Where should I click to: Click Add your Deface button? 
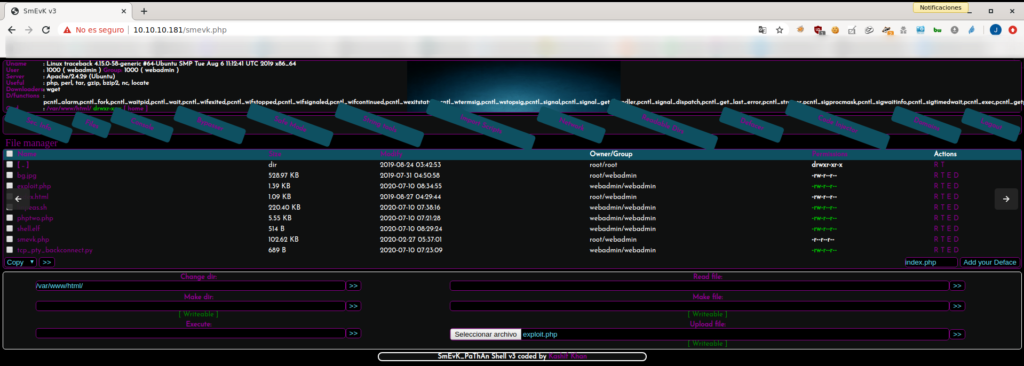(x=989, y=262)
